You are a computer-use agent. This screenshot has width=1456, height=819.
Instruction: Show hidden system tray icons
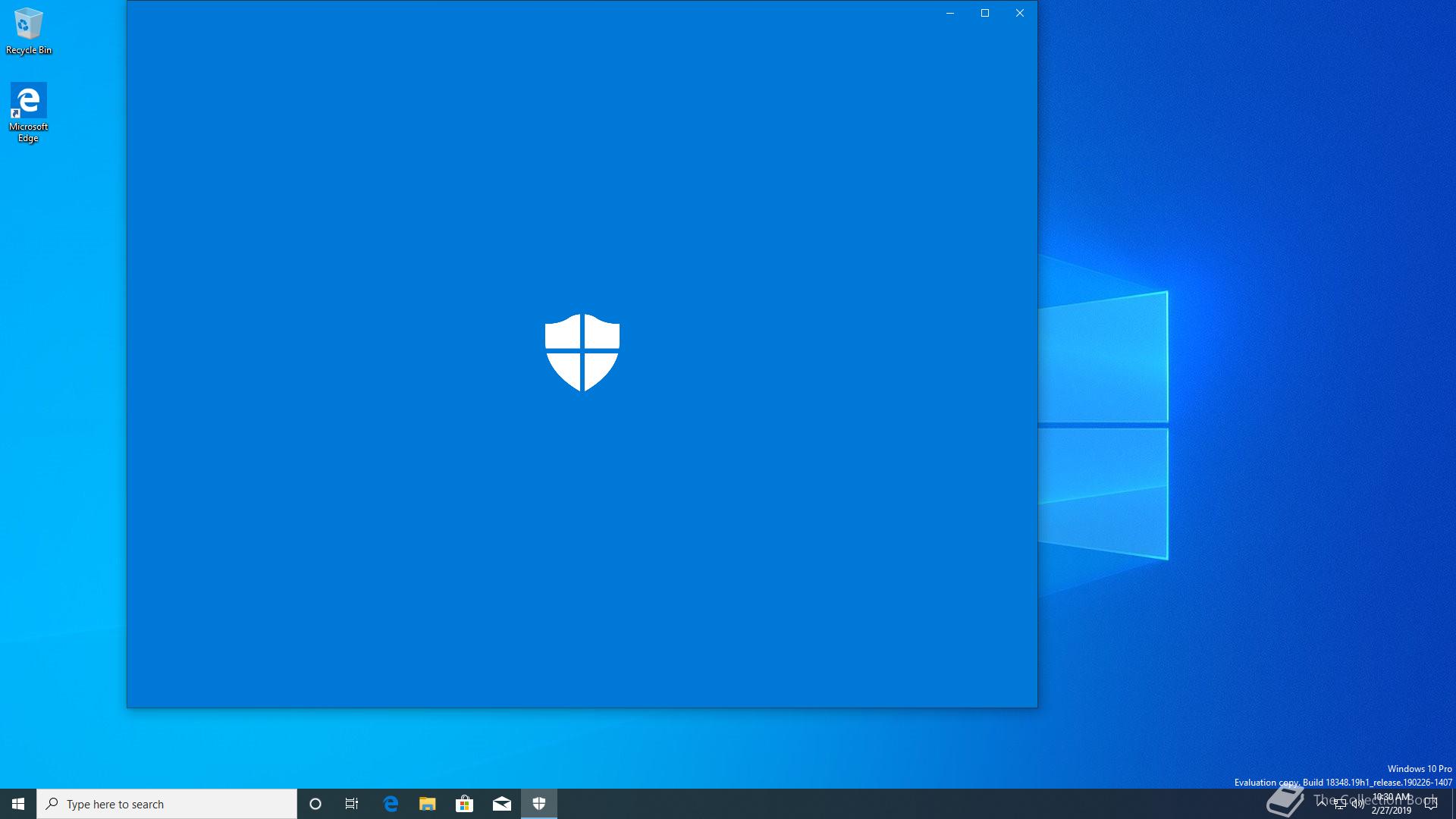pos(1322,804)
